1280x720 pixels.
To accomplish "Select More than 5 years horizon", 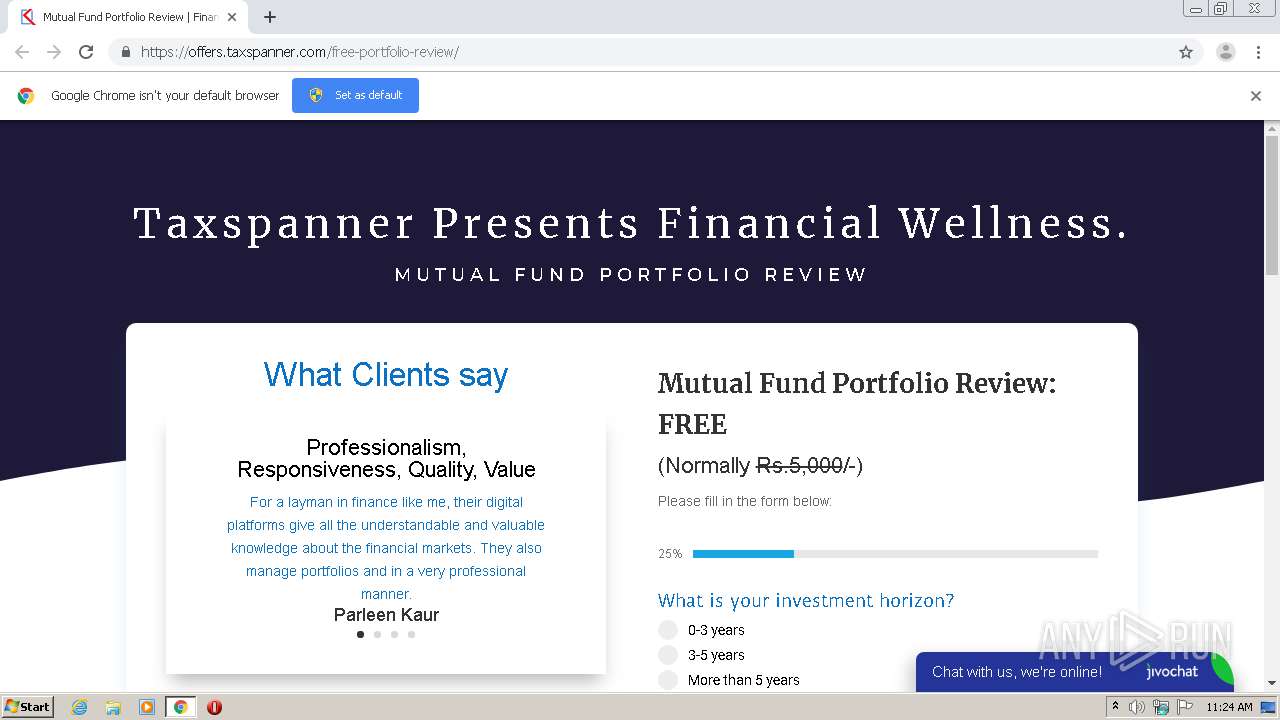I will [x=668, y=680].
